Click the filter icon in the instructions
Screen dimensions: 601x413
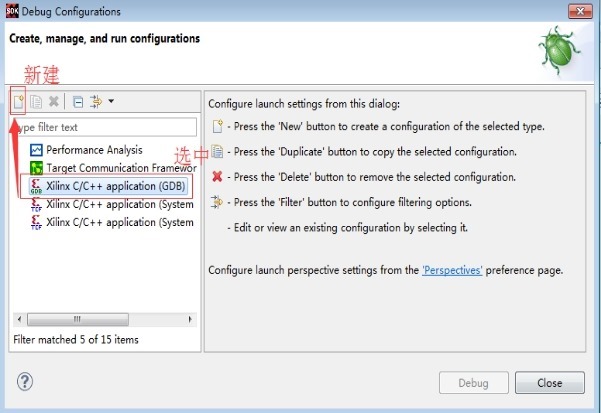pos(217,202)
